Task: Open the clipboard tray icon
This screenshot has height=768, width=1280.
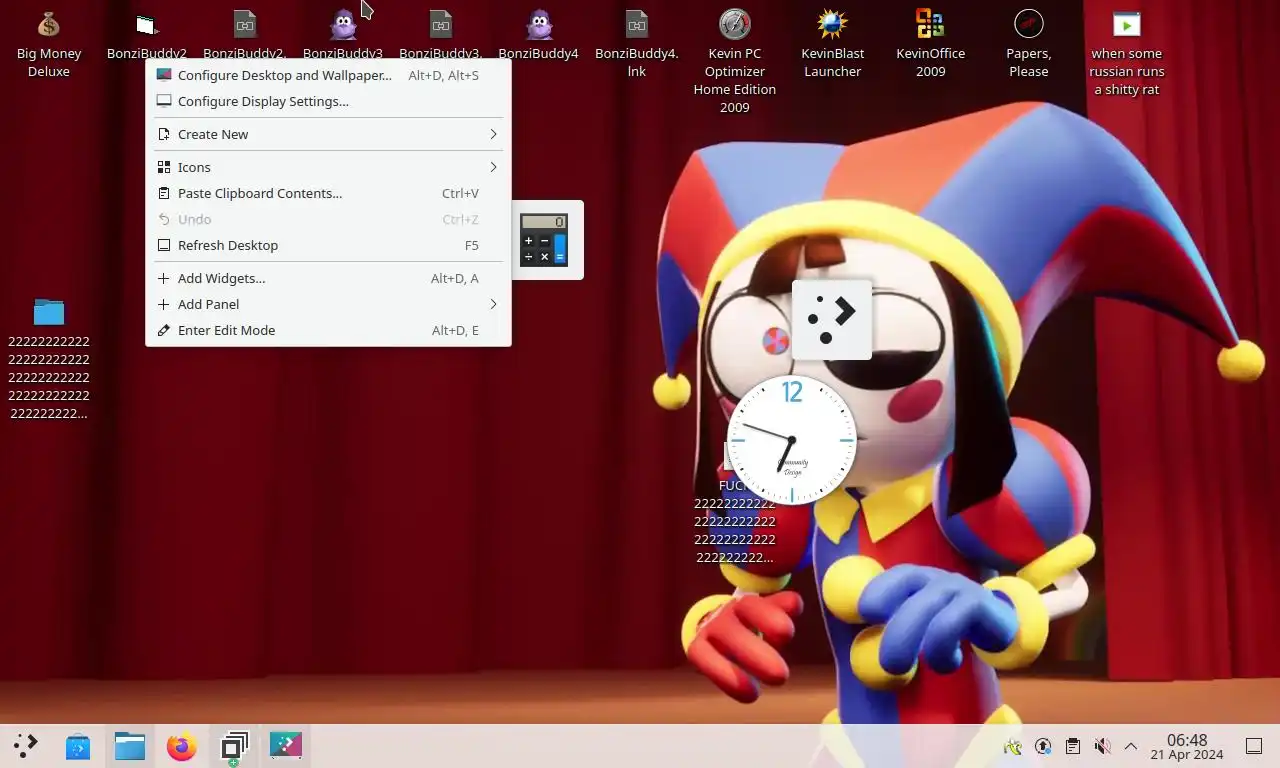Action: (1072, 746)
